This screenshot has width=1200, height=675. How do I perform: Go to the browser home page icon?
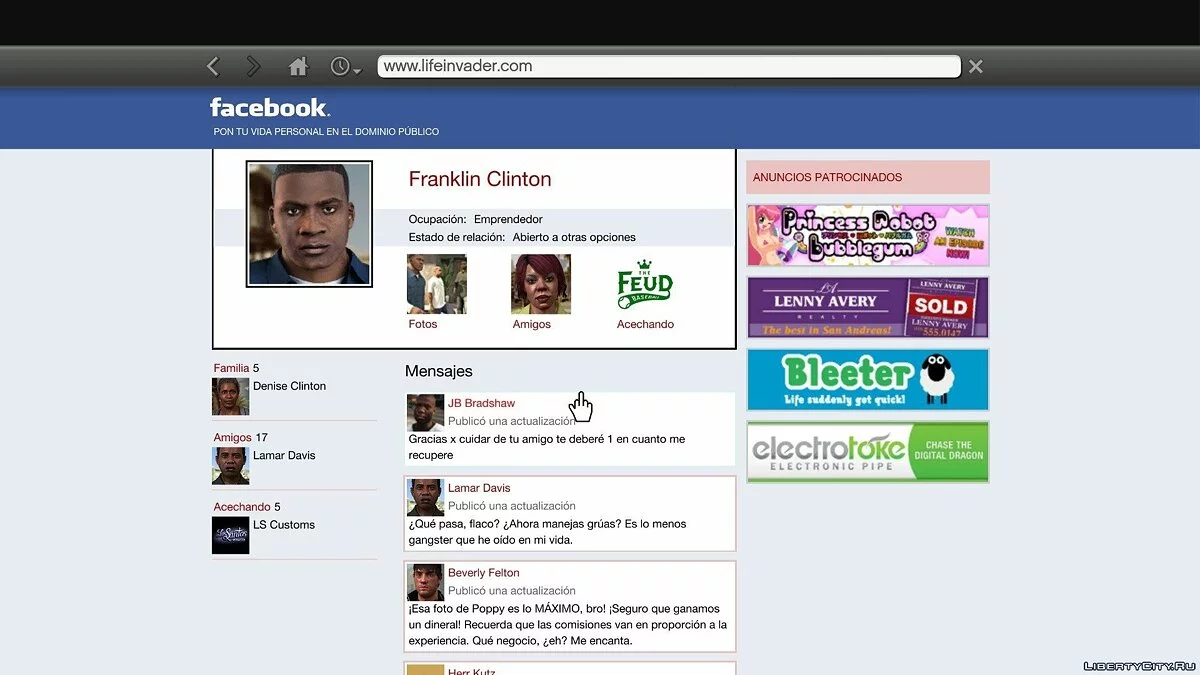(298, 67)
